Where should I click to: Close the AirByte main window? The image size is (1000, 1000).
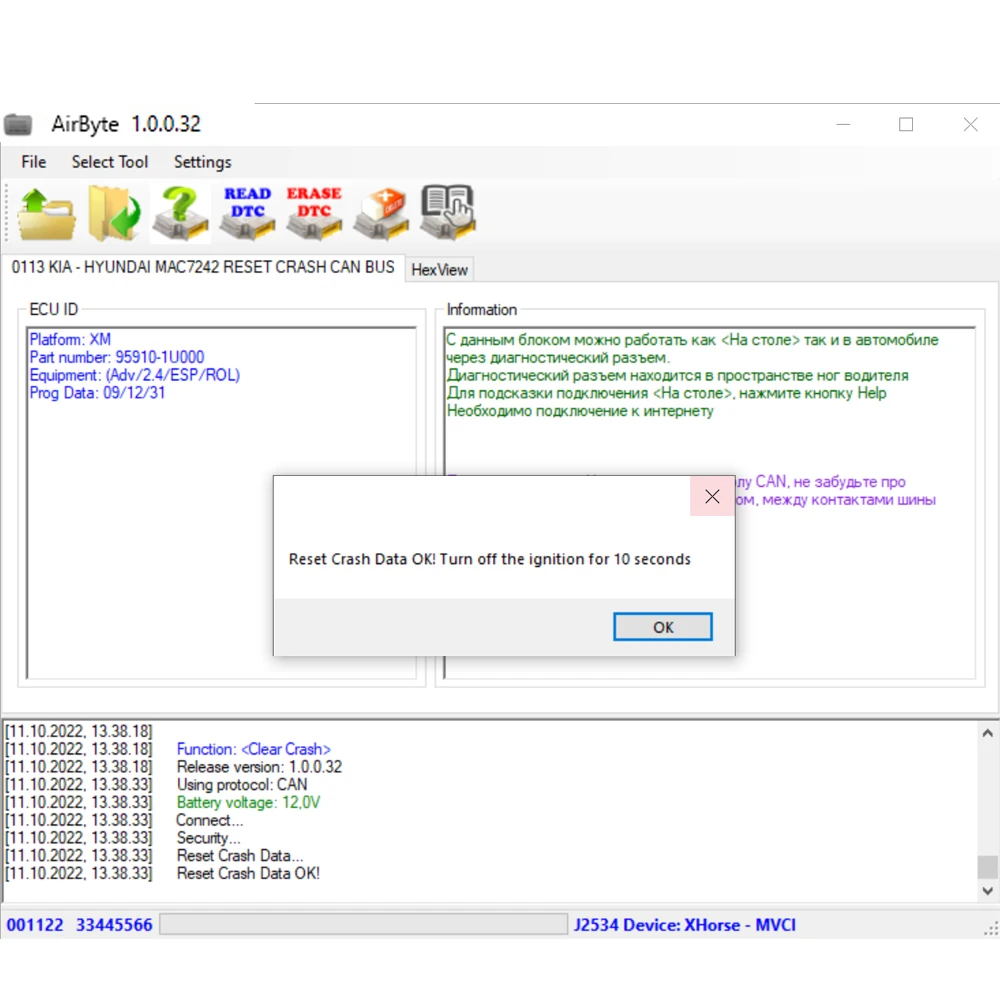click(970, 124)
